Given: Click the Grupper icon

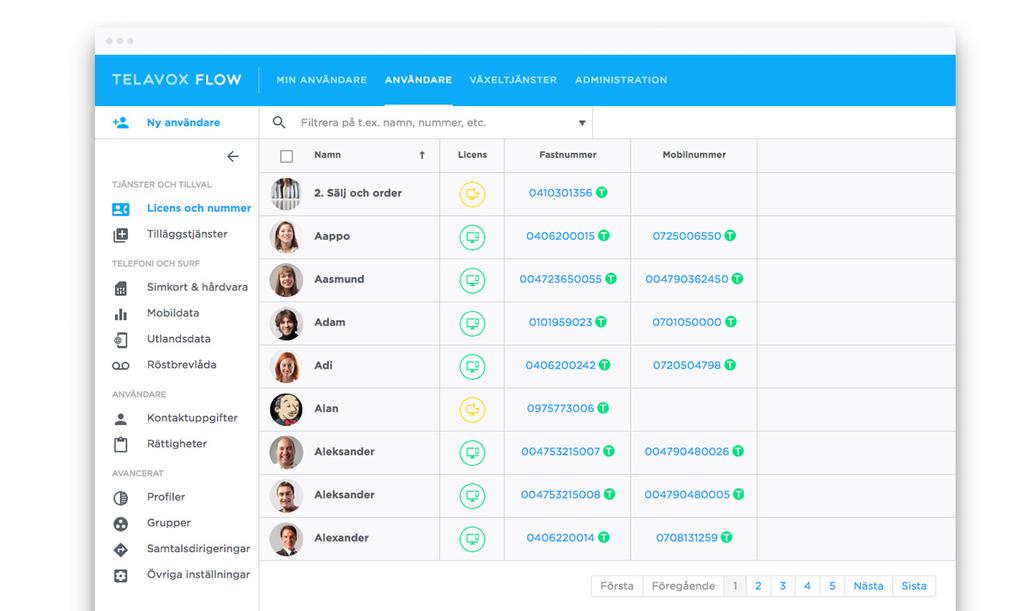Looking at the screenshot, I should coord(121,524).
